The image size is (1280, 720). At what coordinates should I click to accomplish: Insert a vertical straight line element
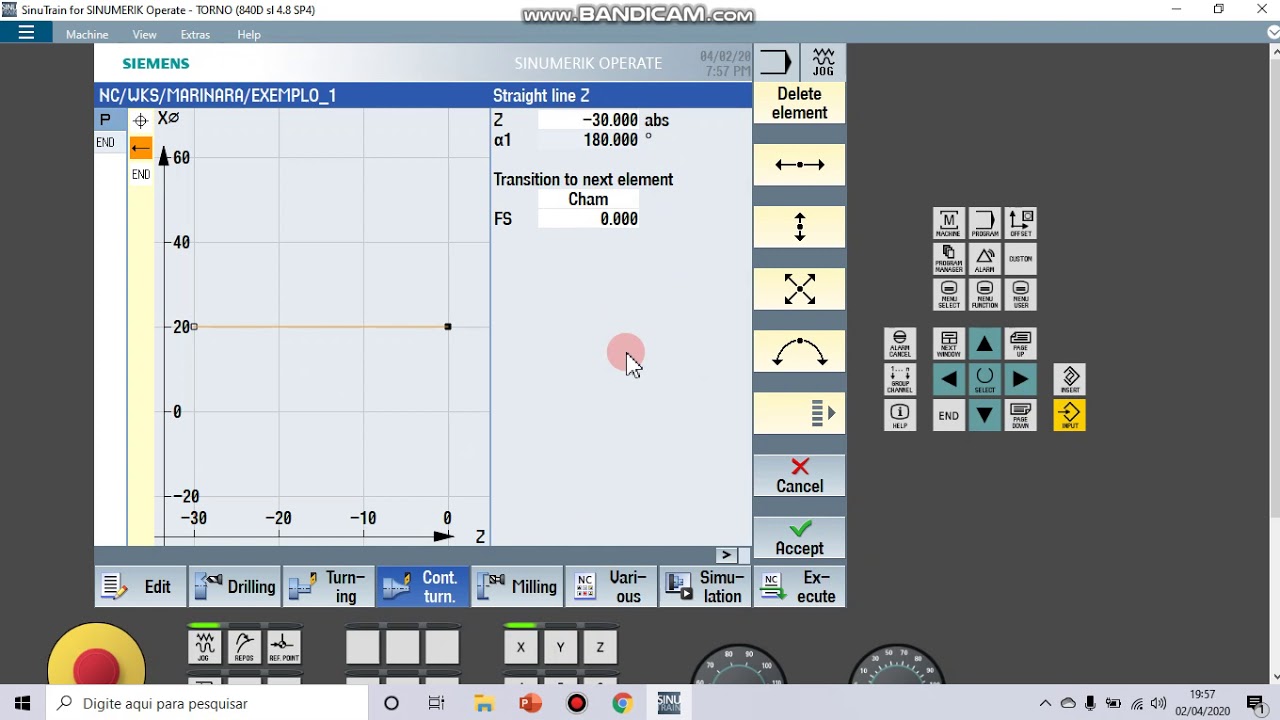tap(799, 227)
